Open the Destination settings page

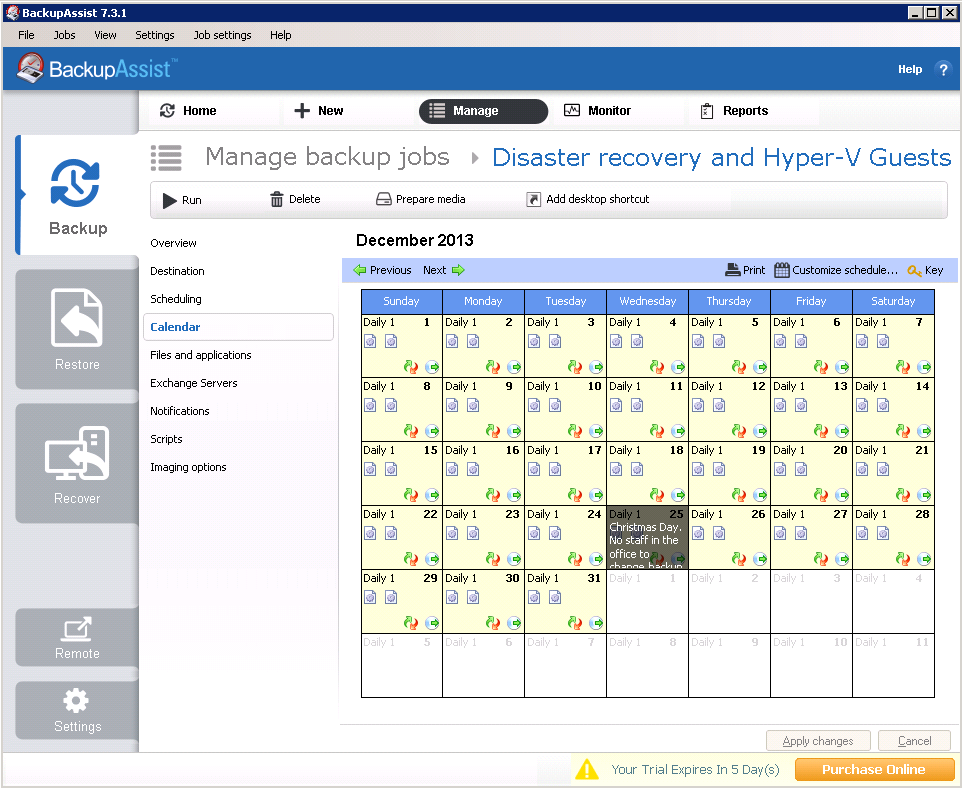click(177, 271)
